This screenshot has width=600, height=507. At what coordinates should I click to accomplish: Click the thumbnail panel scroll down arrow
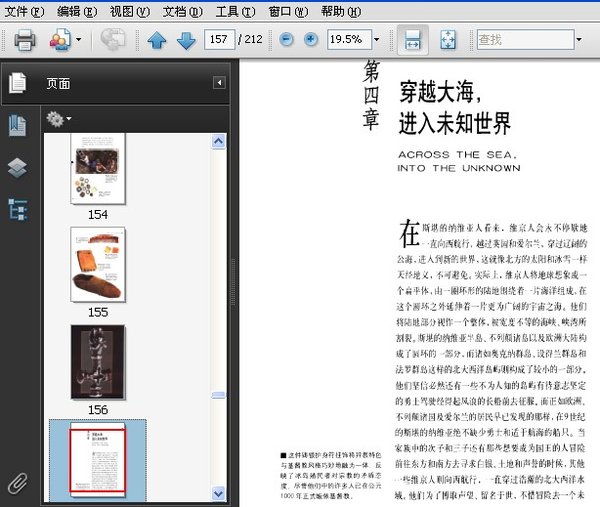[219, 493]
